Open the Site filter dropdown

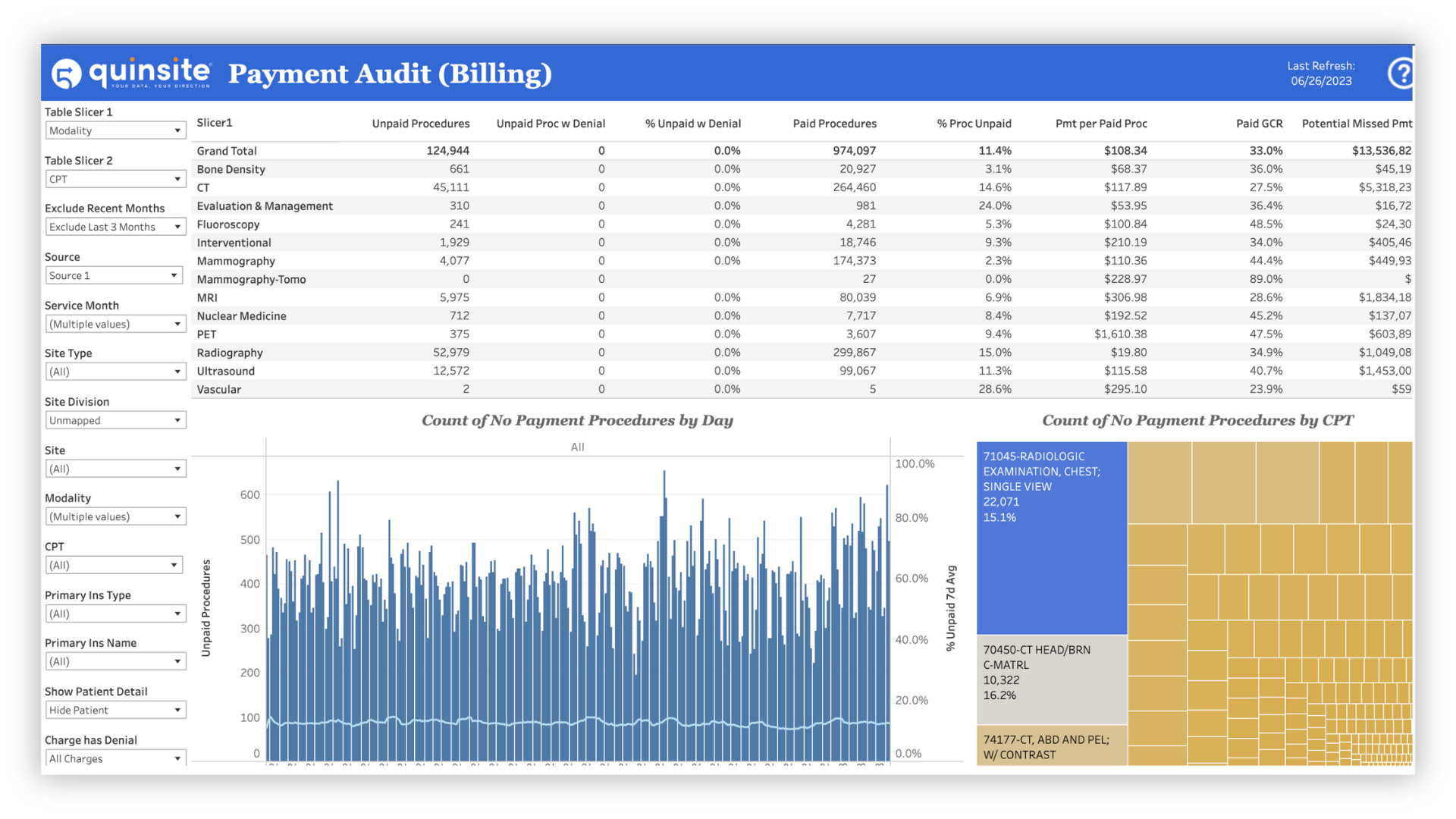pos(115,468)
